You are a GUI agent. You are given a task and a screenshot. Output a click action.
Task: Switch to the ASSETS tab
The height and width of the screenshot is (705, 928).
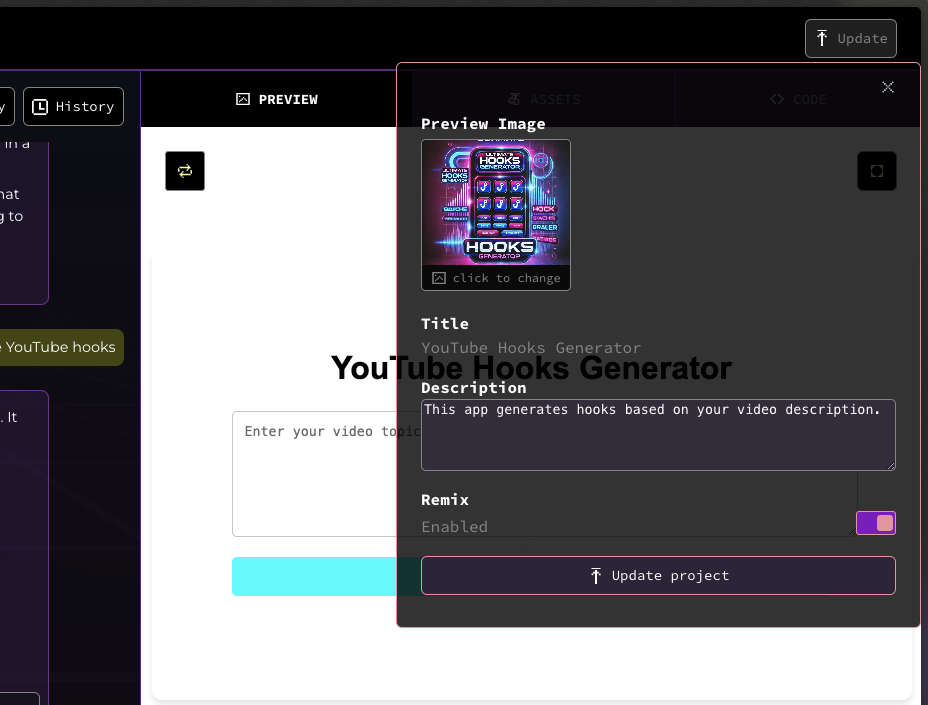tap(544, 99)
